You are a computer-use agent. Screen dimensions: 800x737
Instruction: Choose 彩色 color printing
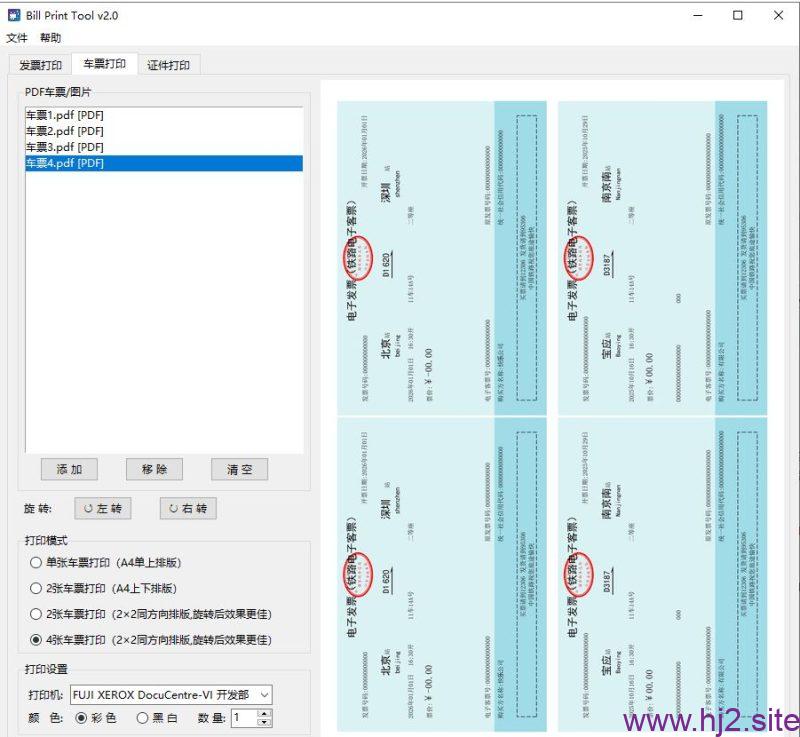(96, 718)
